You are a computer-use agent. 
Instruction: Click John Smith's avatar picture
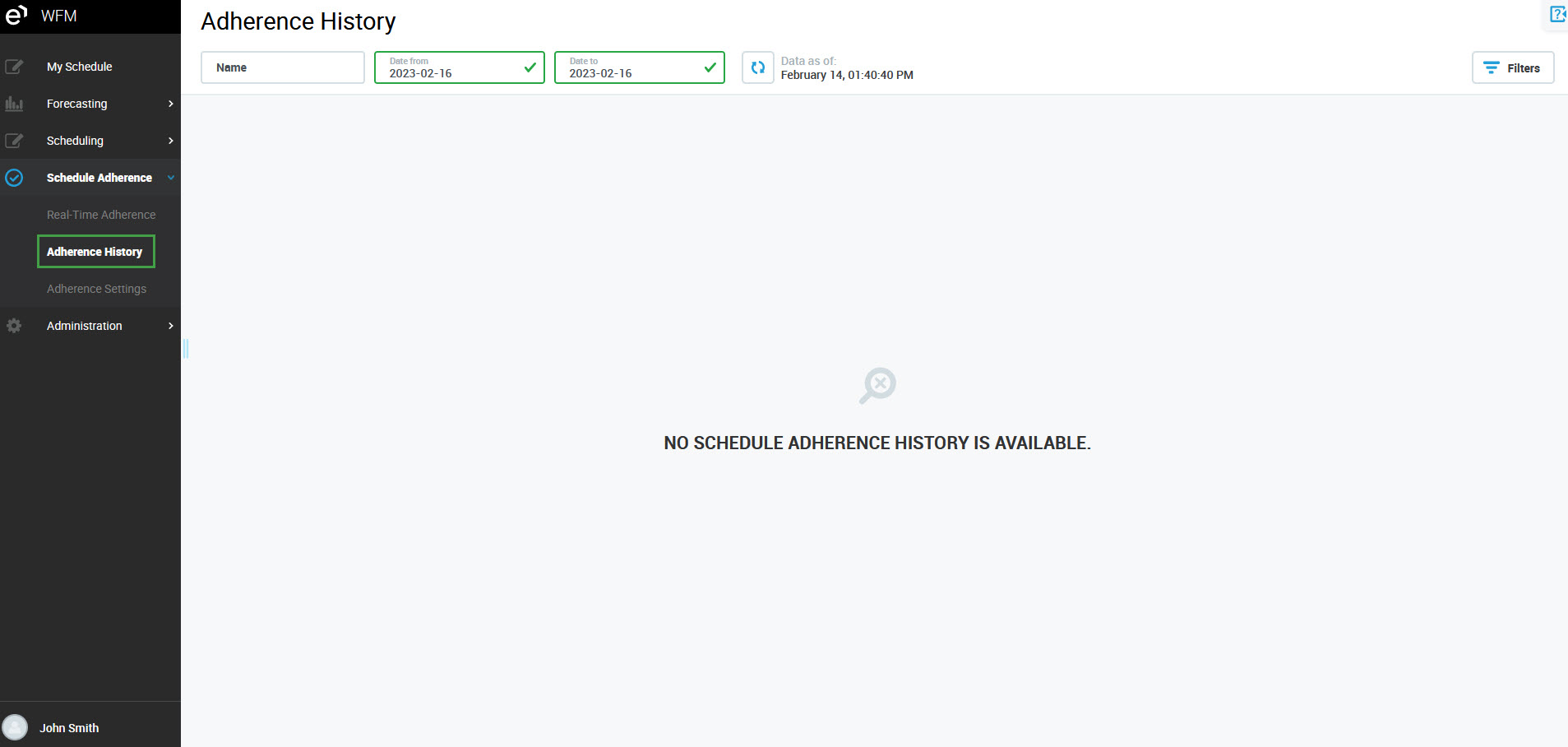[15, 727]
